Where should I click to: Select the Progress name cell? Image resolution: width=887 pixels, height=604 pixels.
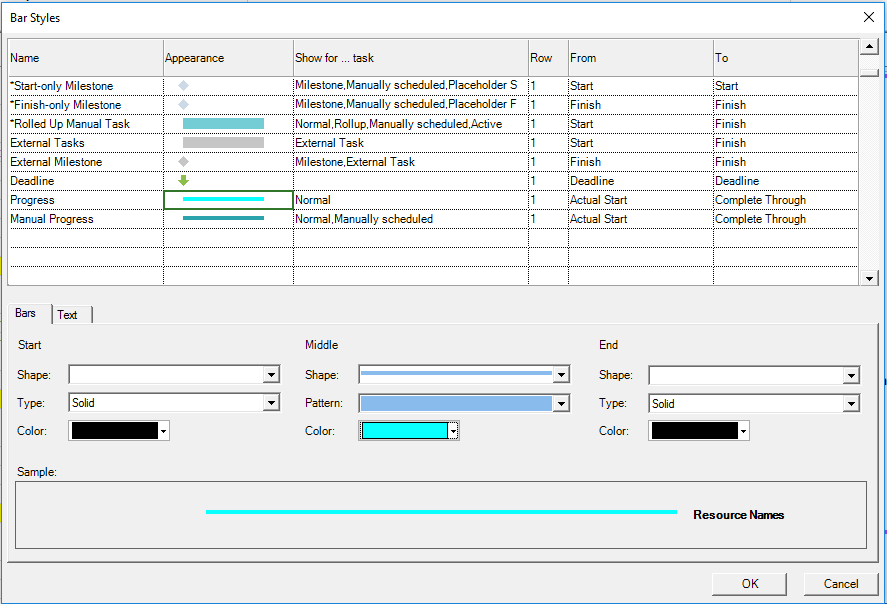coord(86,200)
